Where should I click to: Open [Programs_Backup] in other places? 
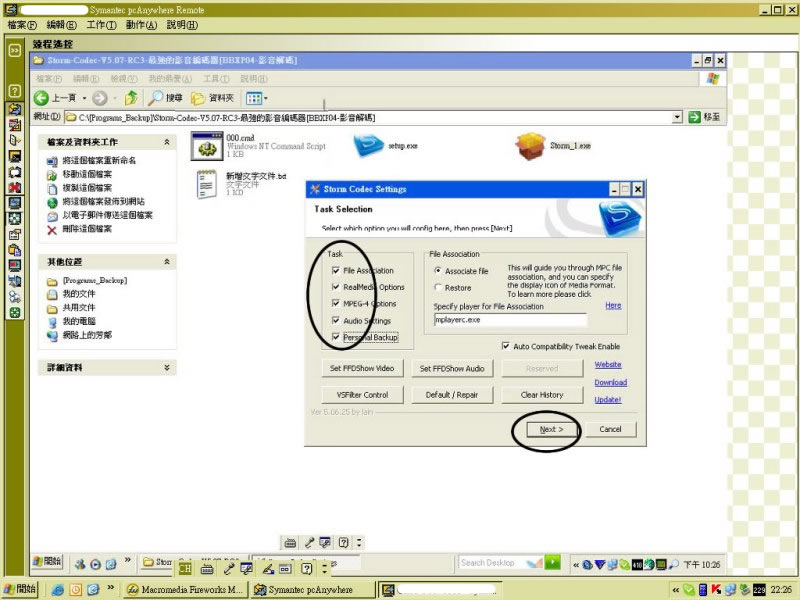(94, 281)
